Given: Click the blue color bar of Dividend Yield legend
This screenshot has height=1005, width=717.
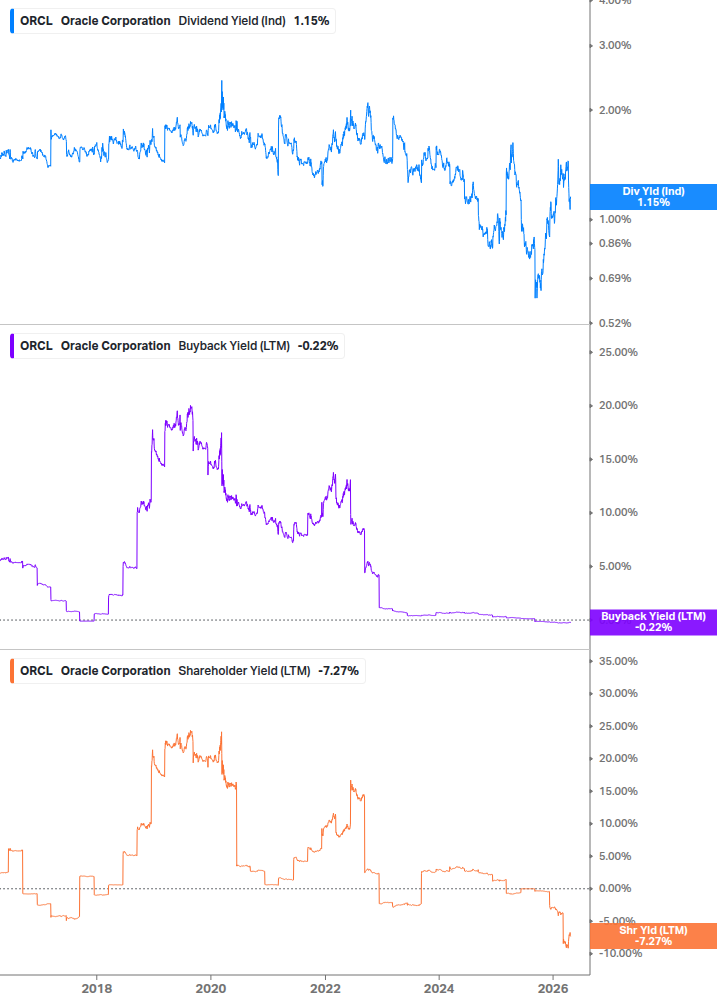Looking at the screenshot, I should coord(12,21).
